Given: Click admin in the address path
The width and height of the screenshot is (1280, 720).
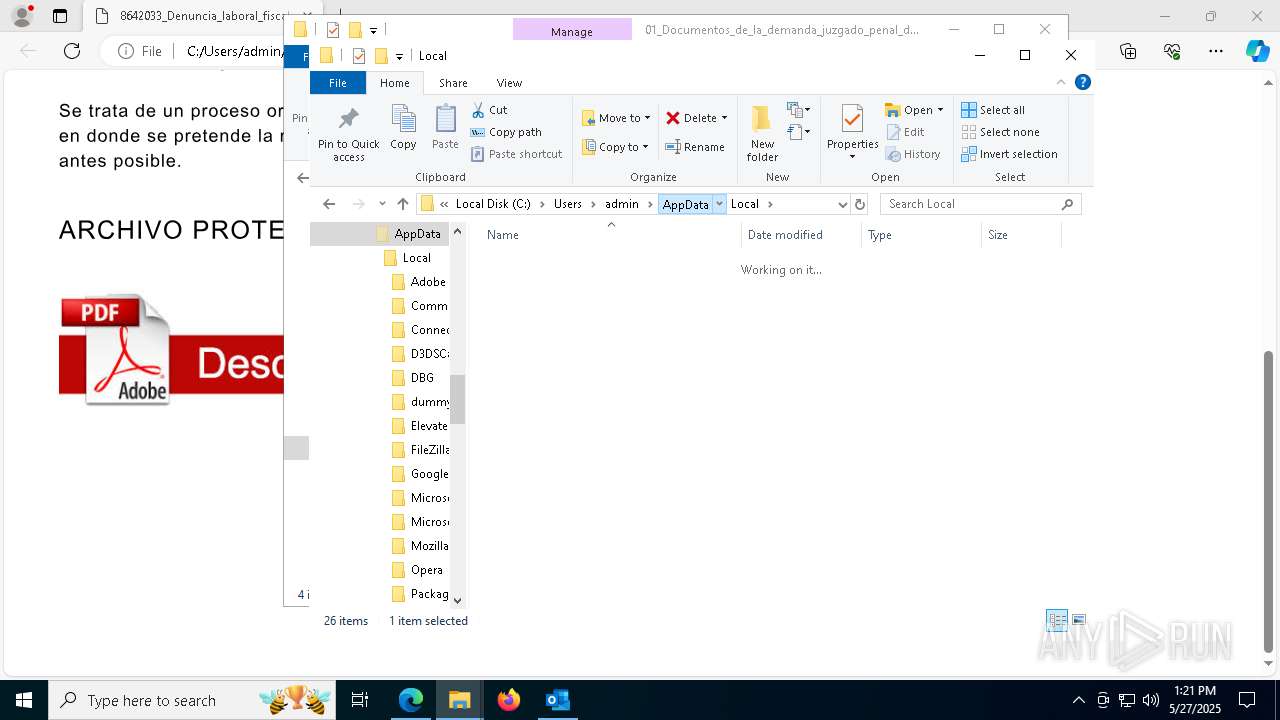Looking at the screenshot, I should click(x=621, y=204).
